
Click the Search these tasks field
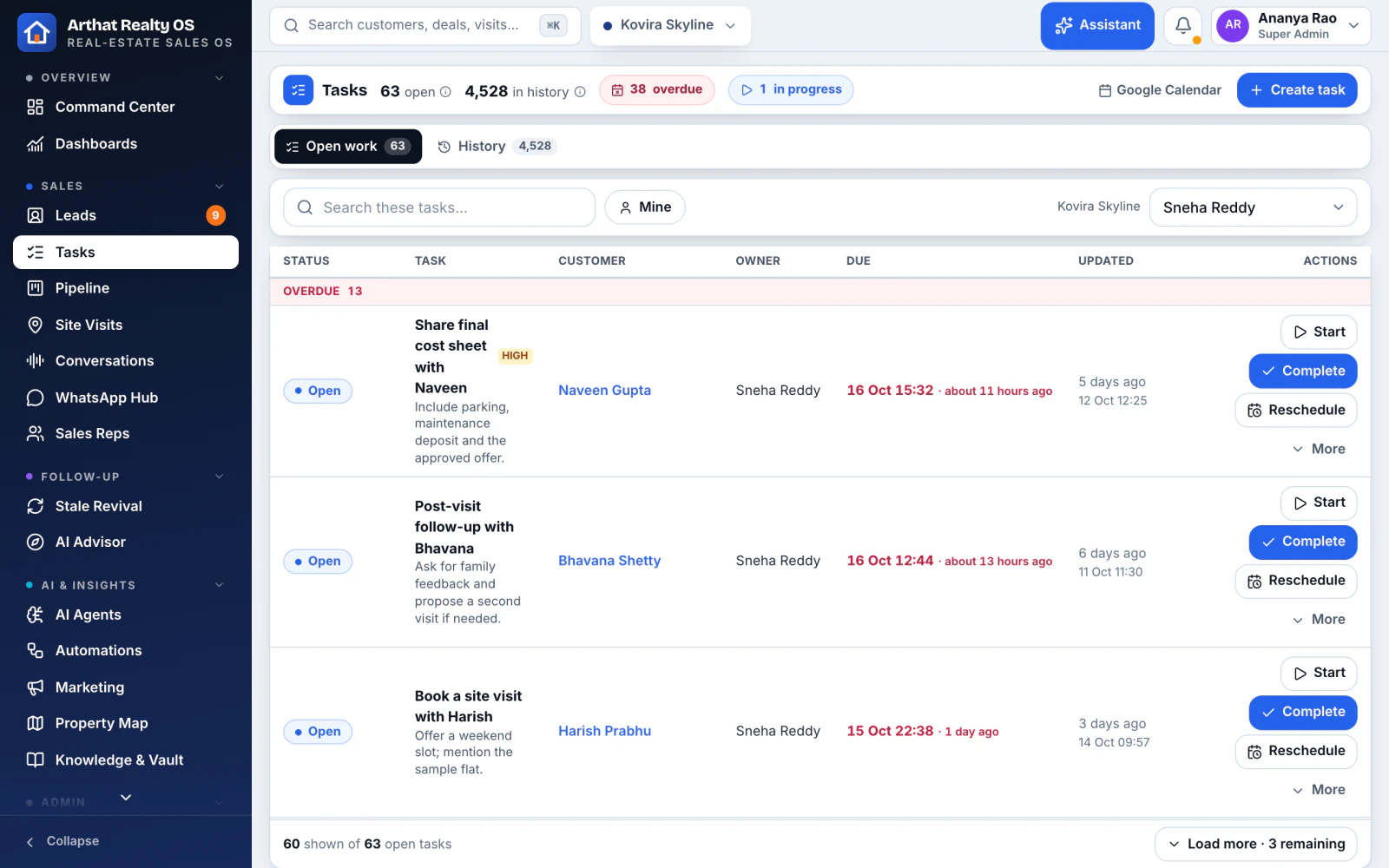[439, 207]
